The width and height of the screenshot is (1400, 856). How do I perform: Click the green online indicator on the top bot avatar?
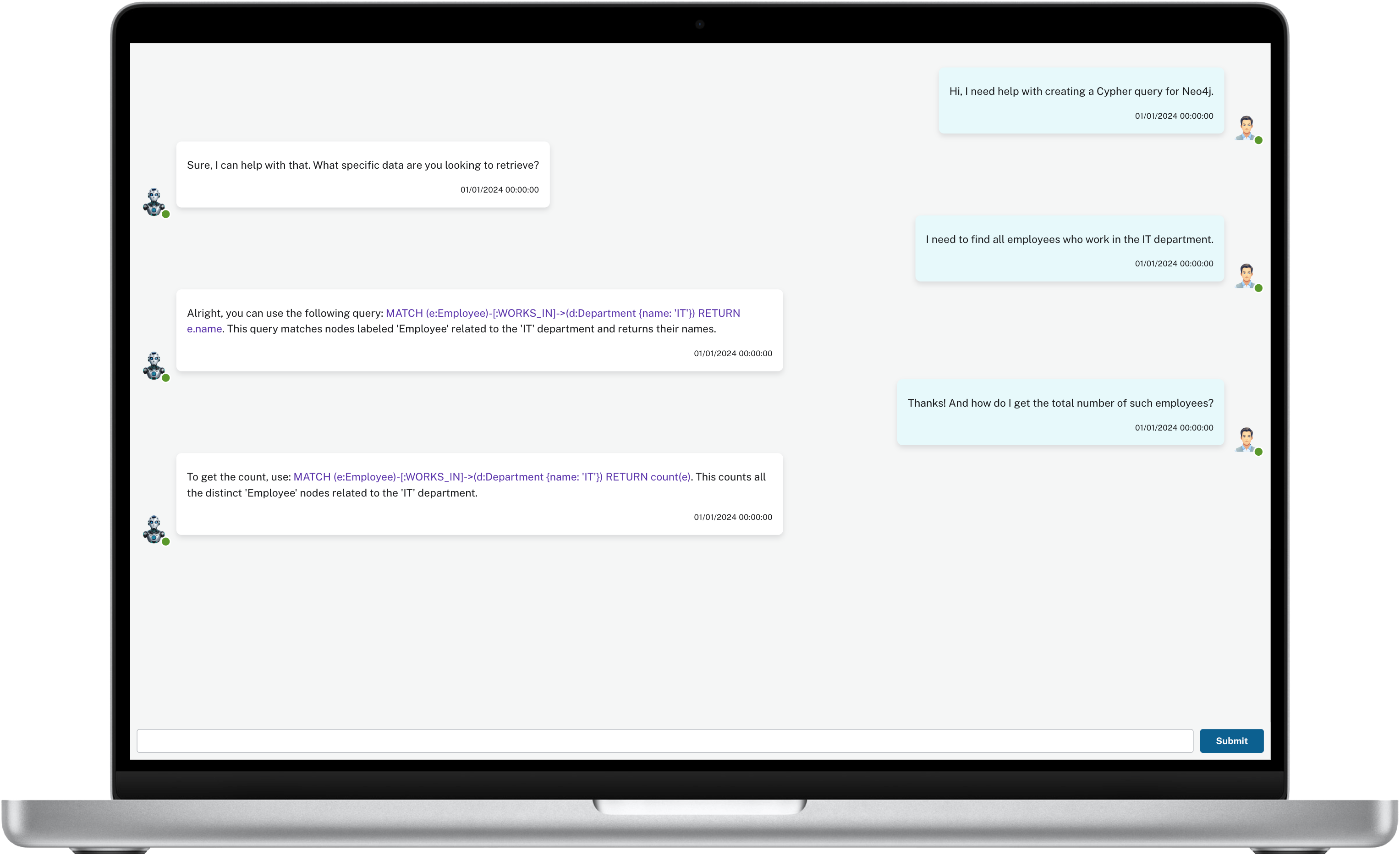pyautogui.click(x=166, y=214)
